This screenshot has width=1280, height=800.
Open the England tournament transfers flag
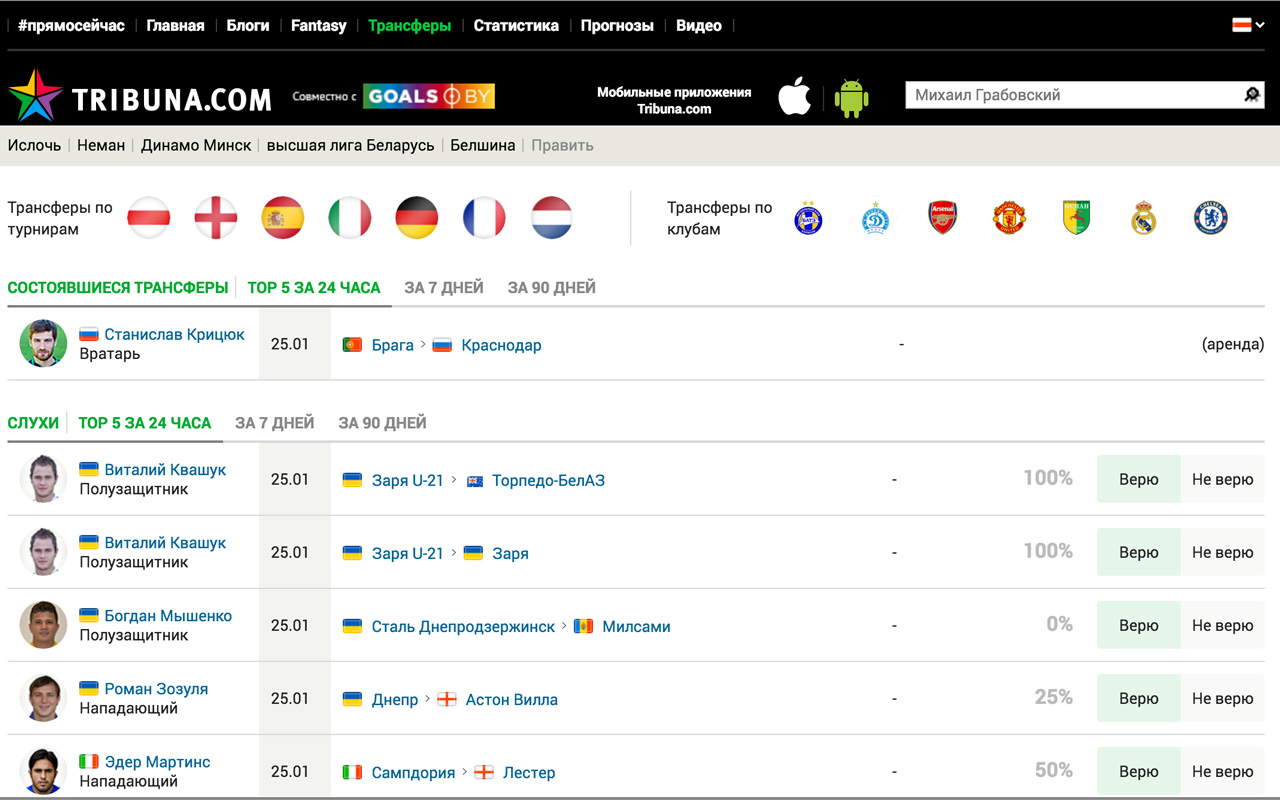pyautogui.click(x=215, y=218)
